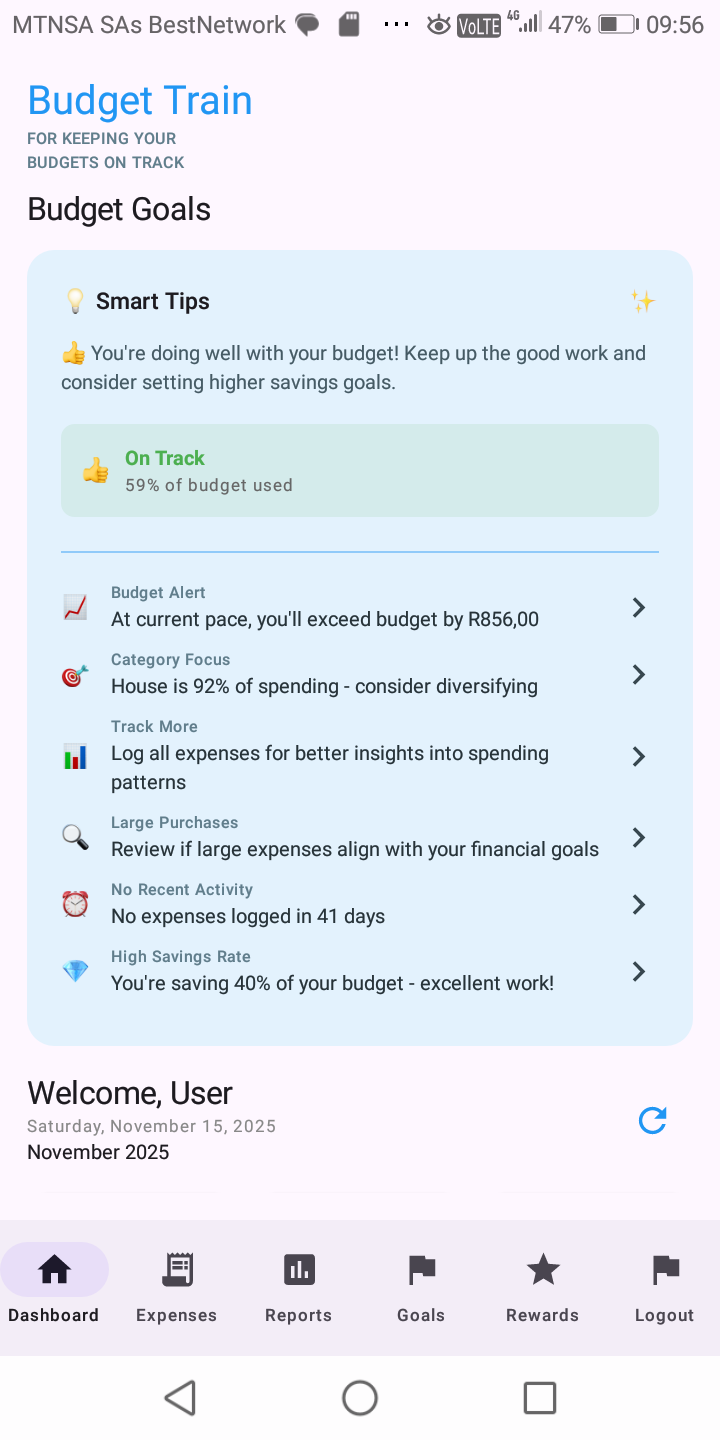Tap the target icon for Category Focus

[75, 675]
